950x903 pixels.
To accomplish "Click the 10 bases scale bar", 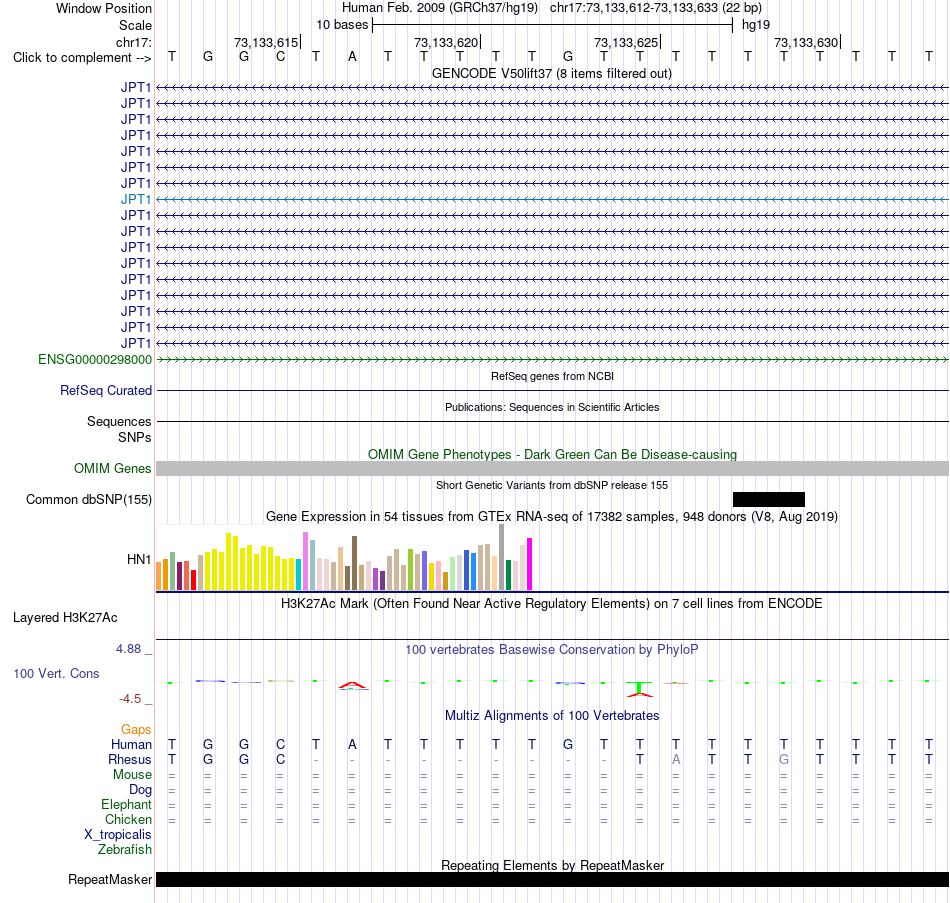I will [553, 25].
